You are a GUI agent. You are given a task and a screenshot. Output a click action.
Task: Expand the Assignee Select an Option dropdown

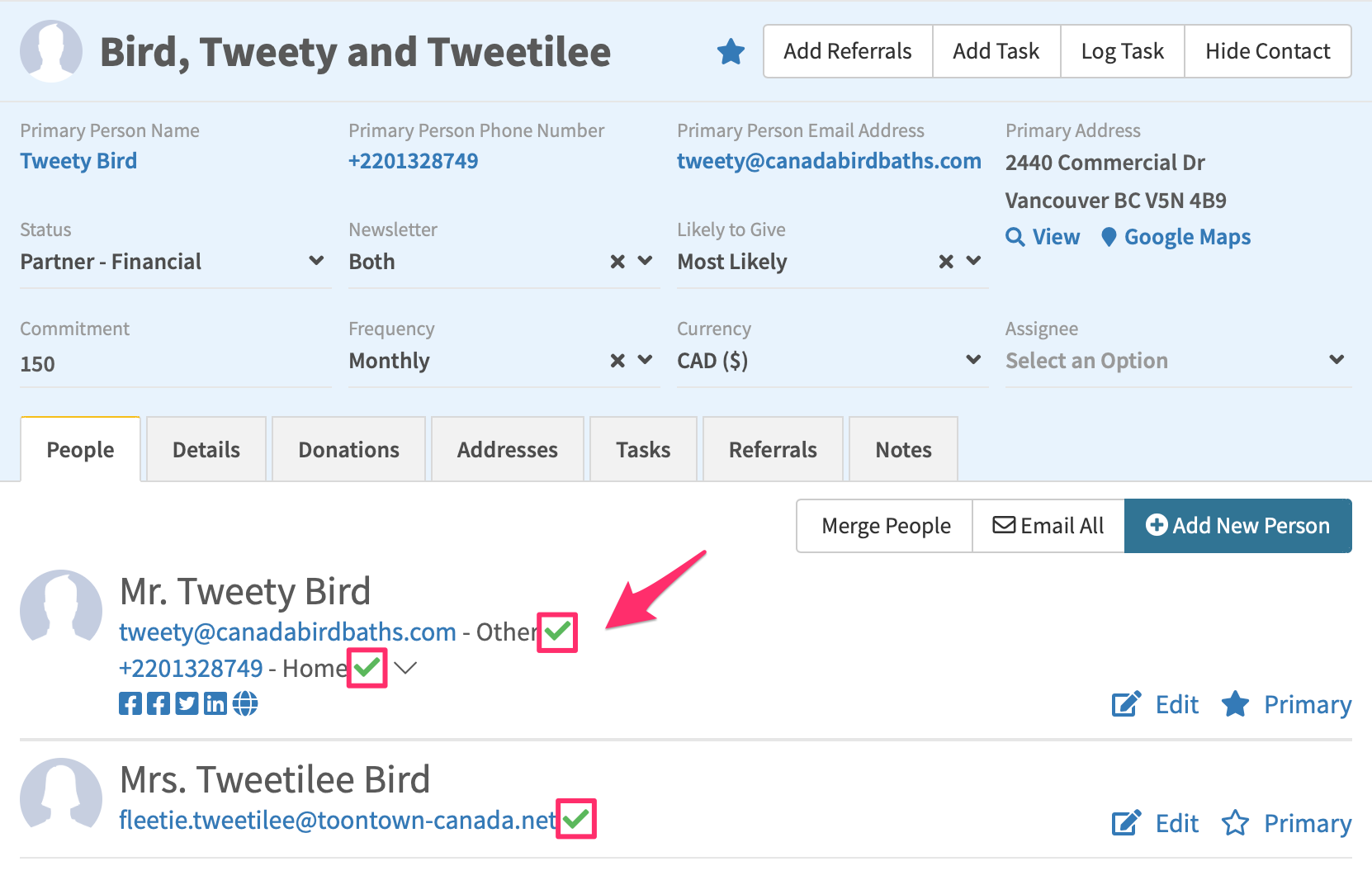[1178, 361]
